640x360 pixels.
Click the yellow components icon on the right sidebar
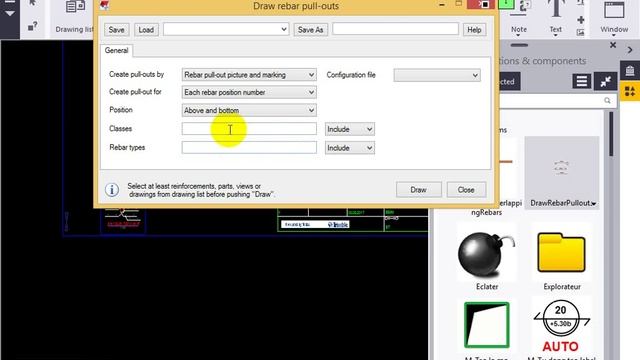630,91
